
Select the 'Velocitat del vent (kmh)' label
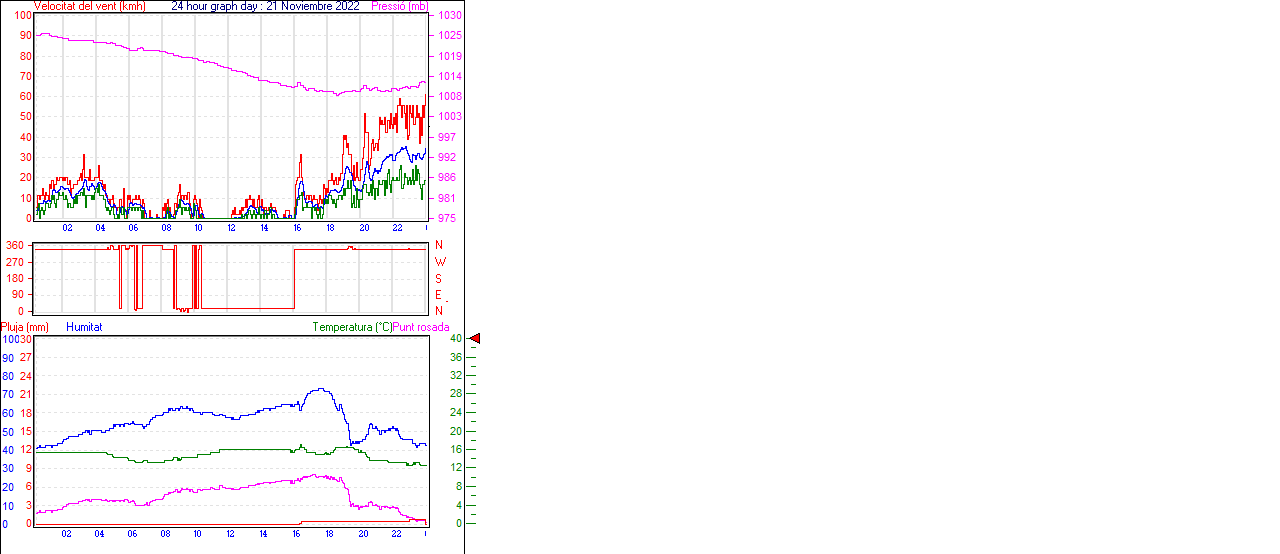(x=90, y=6)
